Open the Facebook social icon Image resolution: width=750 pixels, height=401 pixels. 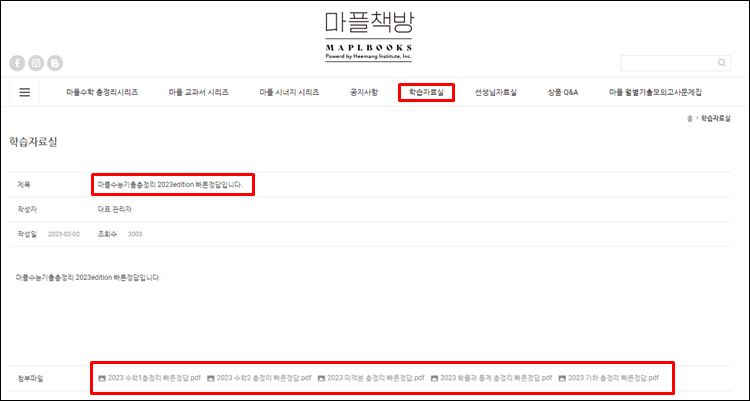(17, 63)
